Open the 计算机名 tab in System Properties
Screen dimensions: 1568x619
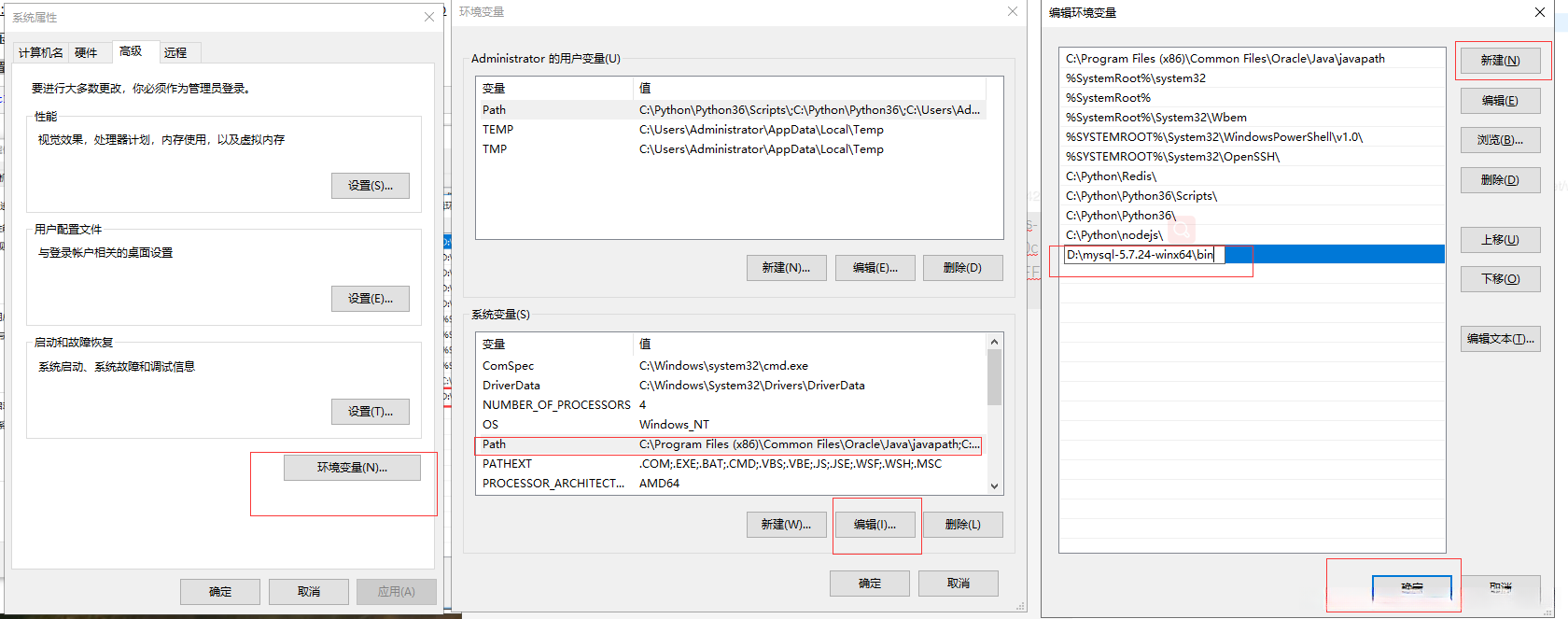[41, 52]
